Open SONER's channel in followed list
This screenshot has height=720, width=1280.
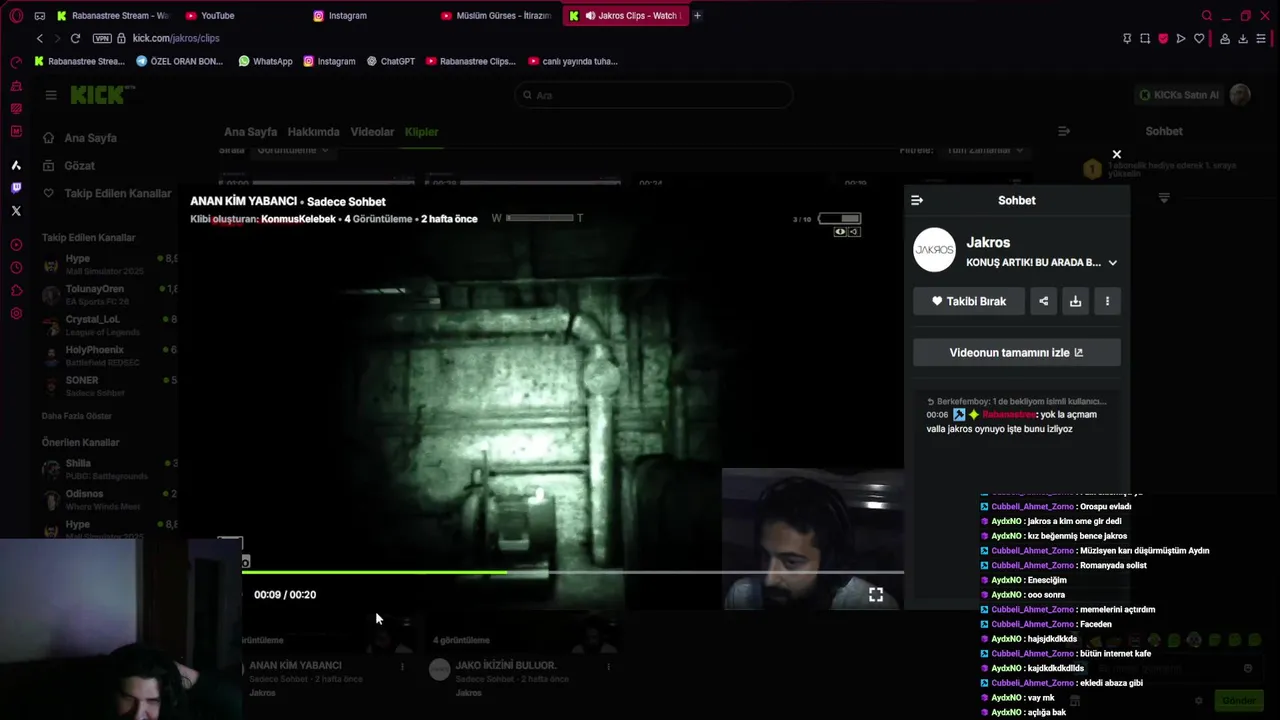click(110, 386)
